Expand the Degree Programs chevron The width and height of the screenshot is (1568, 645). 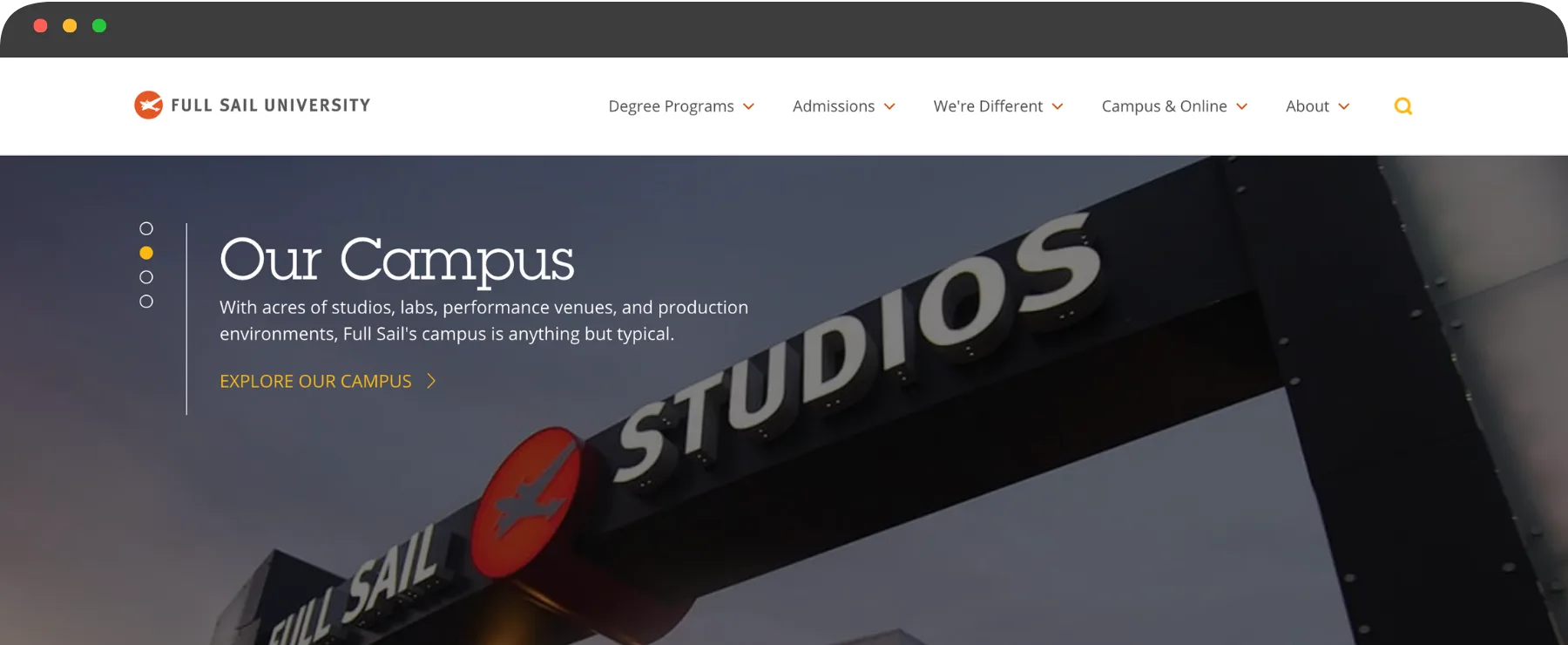(748, 106)
